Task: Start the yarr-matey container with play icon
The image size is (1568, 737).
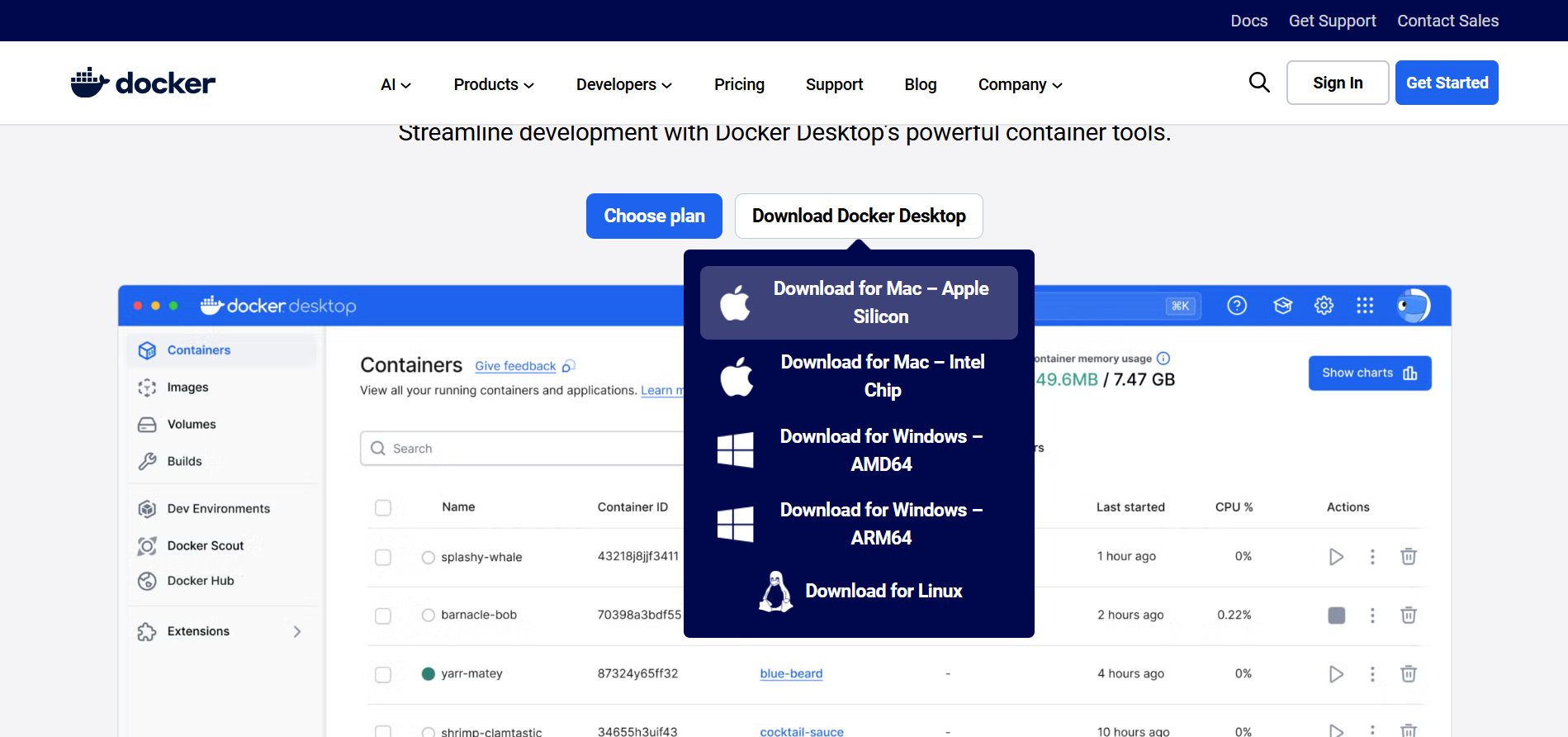Action: [x=1336, y=674]
